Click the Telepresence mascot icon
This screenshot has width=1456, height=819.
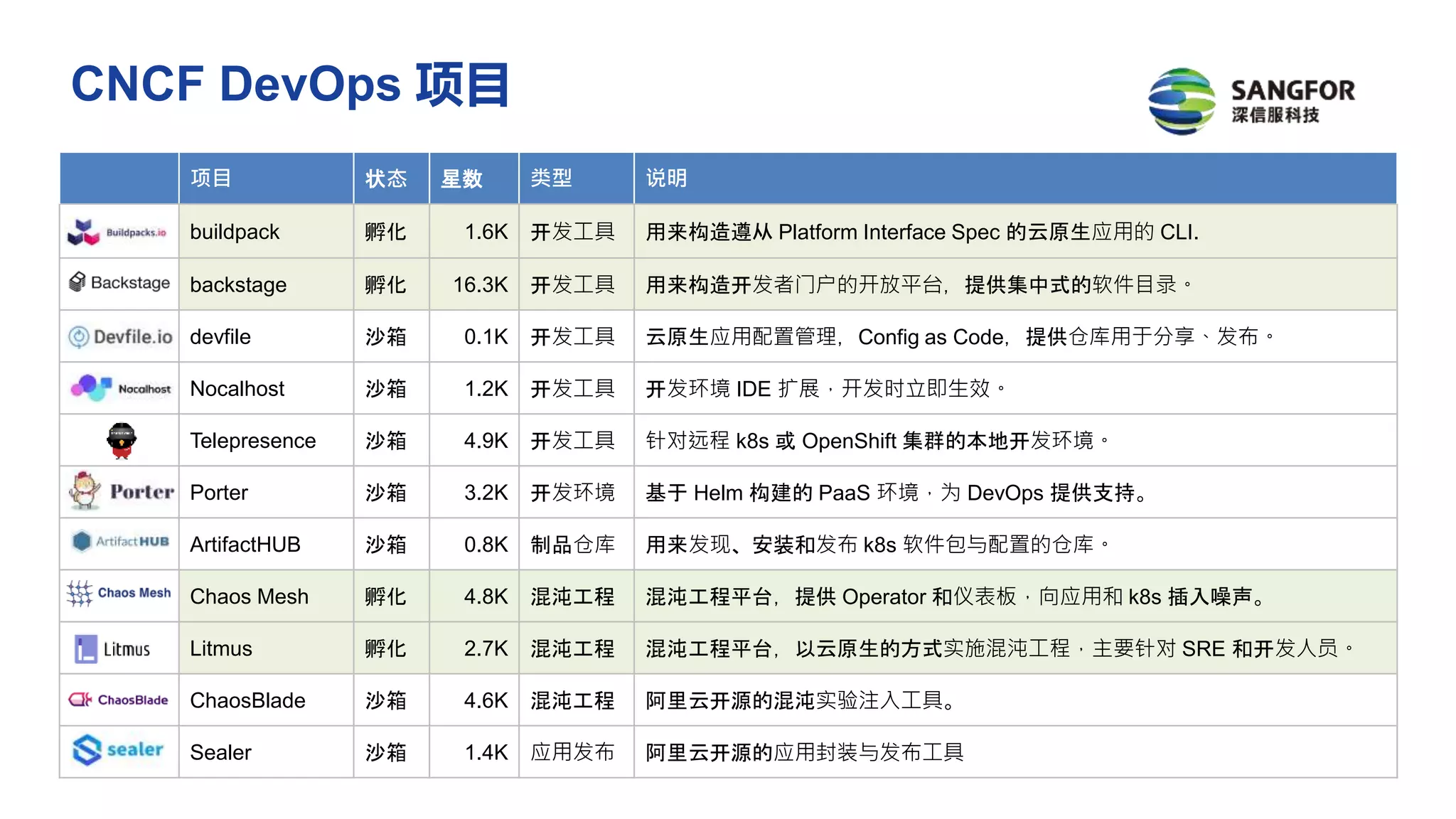122,441
